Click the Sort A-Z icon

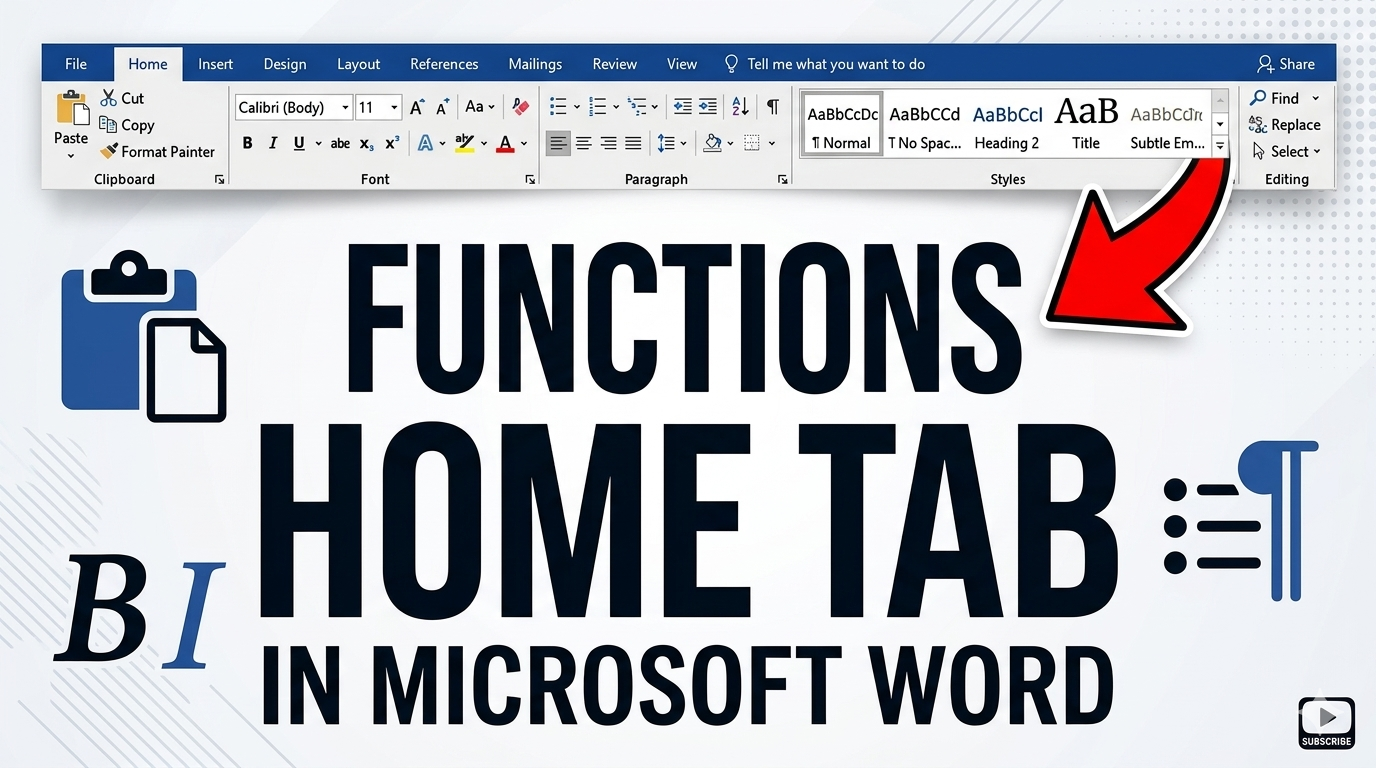[x=740, y=107]
